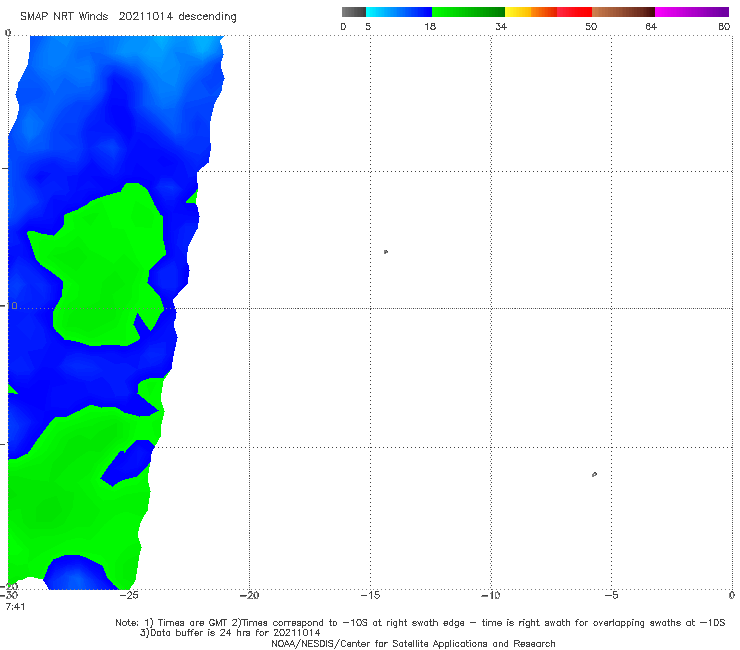Click the gray segment of the color bar
Screen dimensions: 740x650
coord(354,12)
